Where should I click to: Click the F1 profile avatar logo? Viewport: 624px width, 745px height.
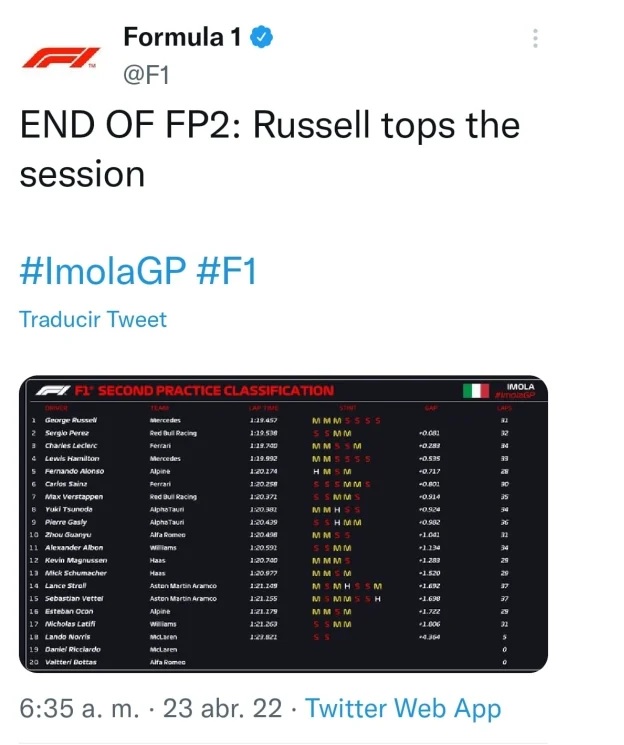pos(60,58)
